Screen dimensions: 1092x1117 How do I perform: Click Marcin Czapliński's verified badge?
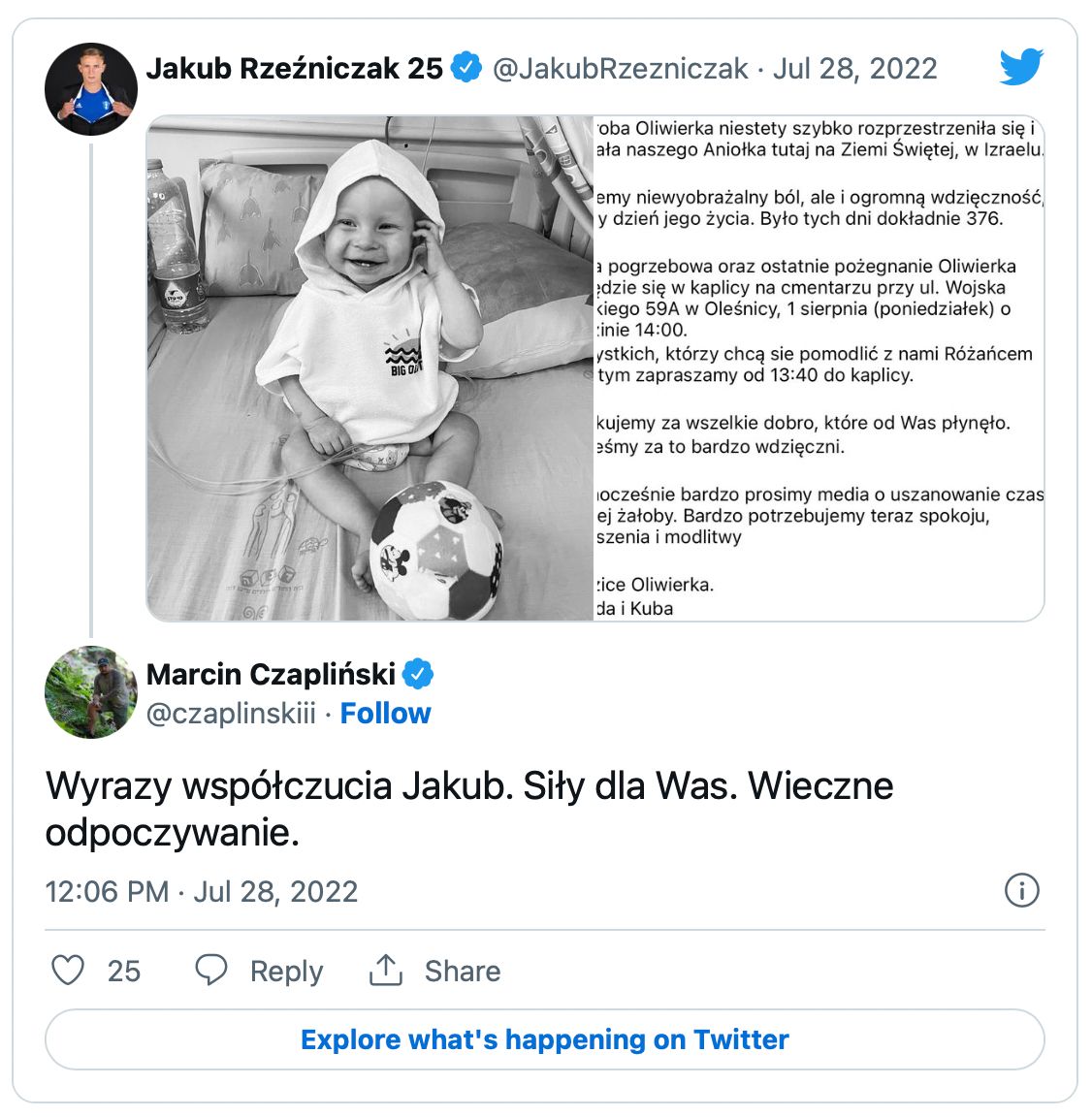pos(418,674)
